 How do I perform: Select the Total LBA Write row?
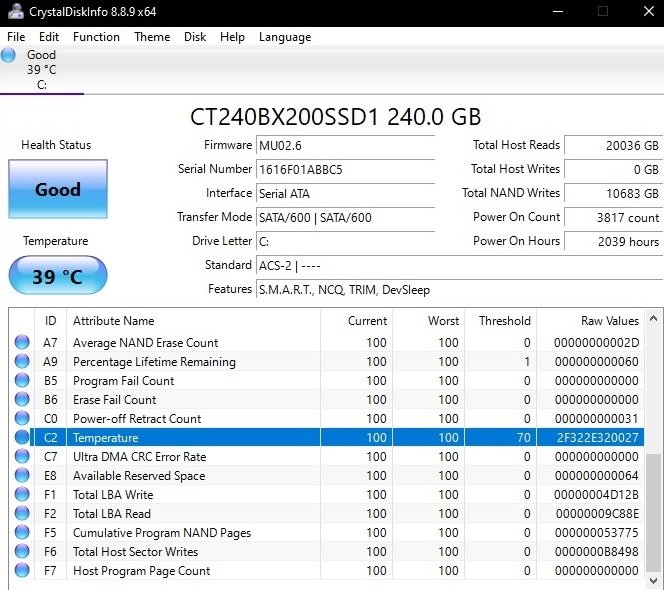(x=326, y=494)
